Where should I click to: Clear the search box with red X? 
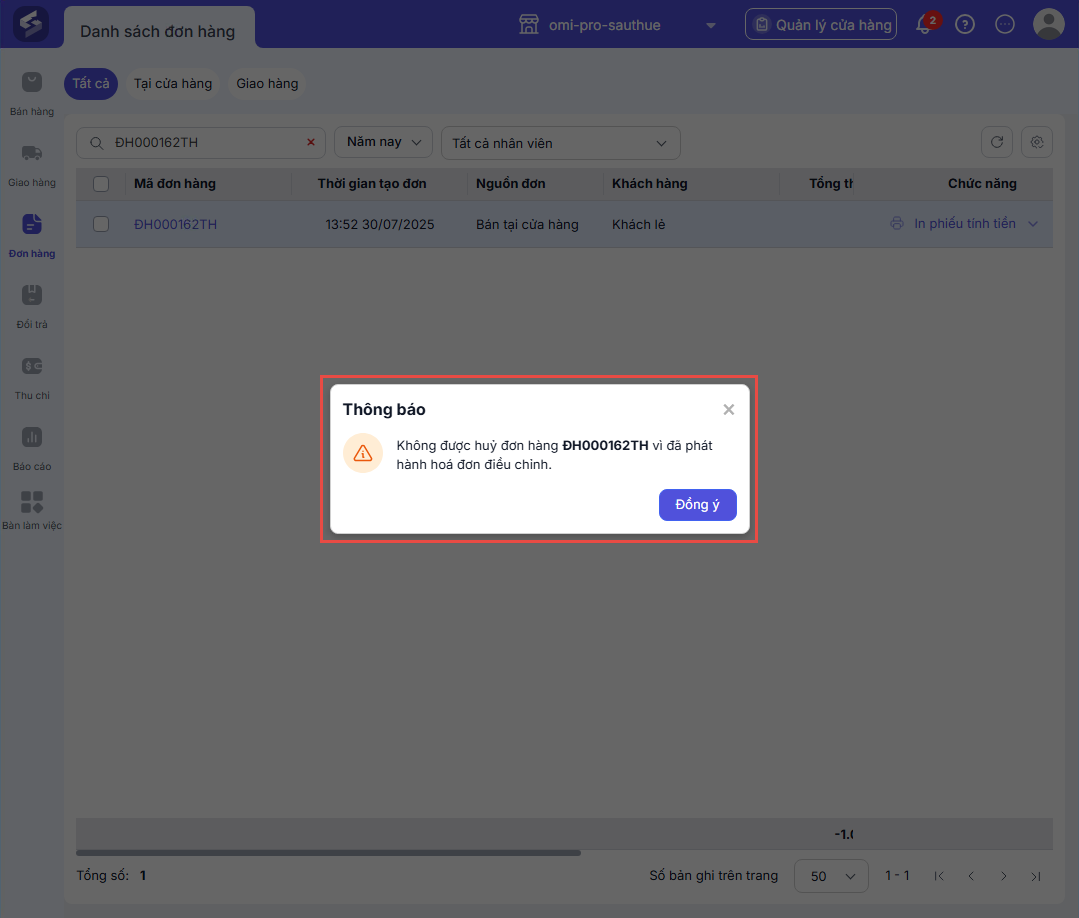[310, 142]
